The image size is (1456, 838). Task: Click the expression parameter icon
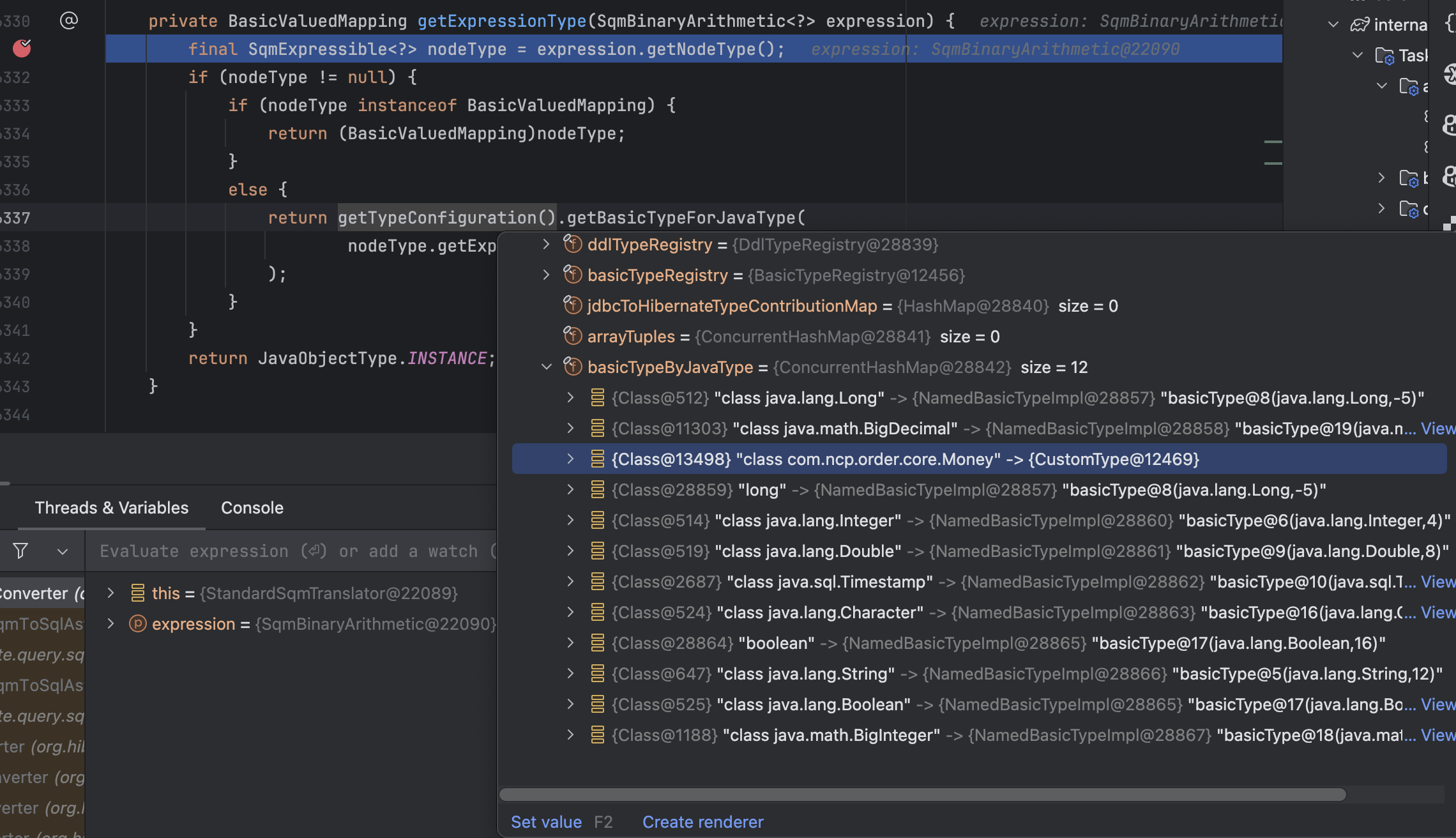pyautogui.click(x=137, y=623)
